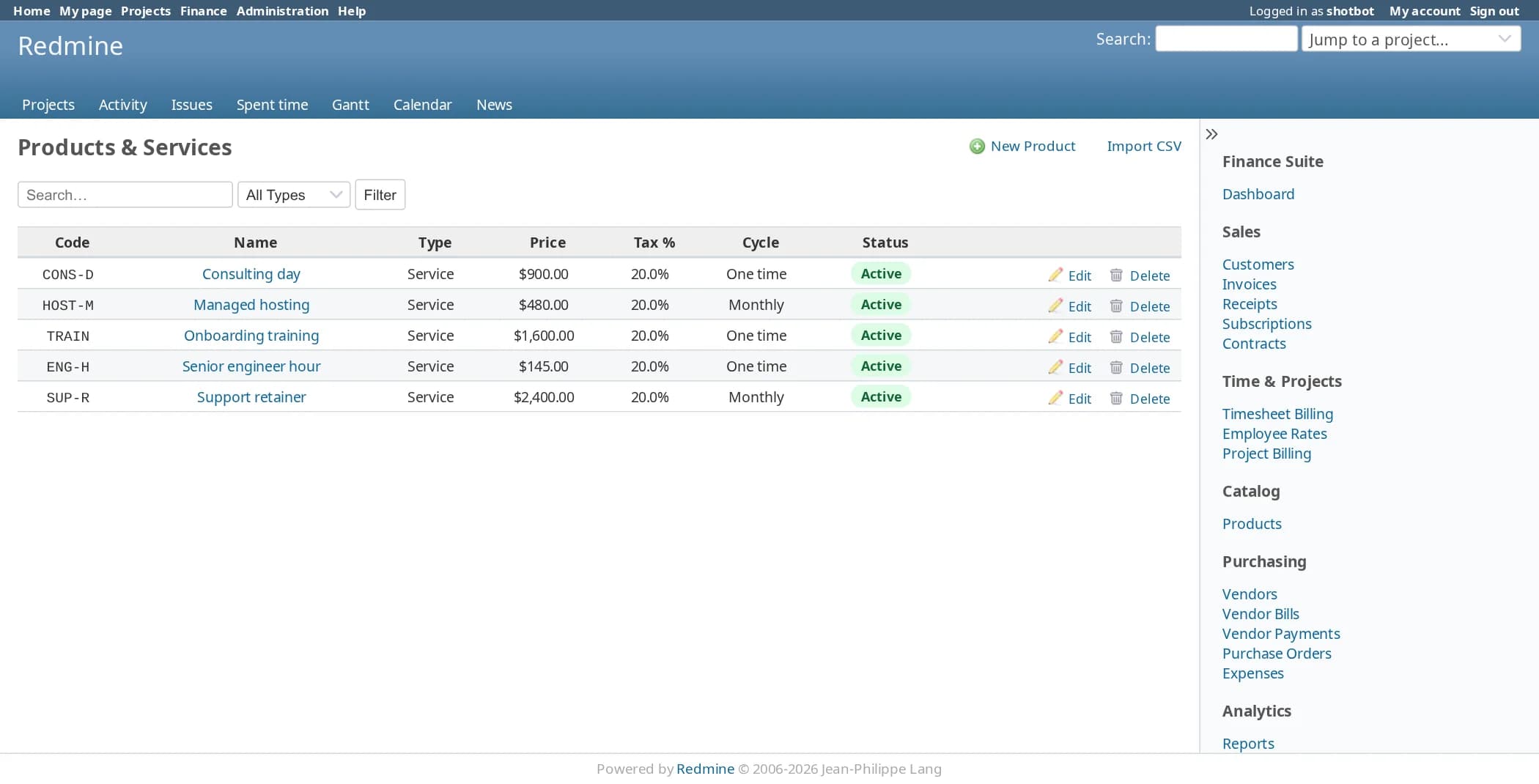1539x784 pixels.
Task: Go to Vendor Payments in the sidebar
Action: click(x=1281, y=634)
